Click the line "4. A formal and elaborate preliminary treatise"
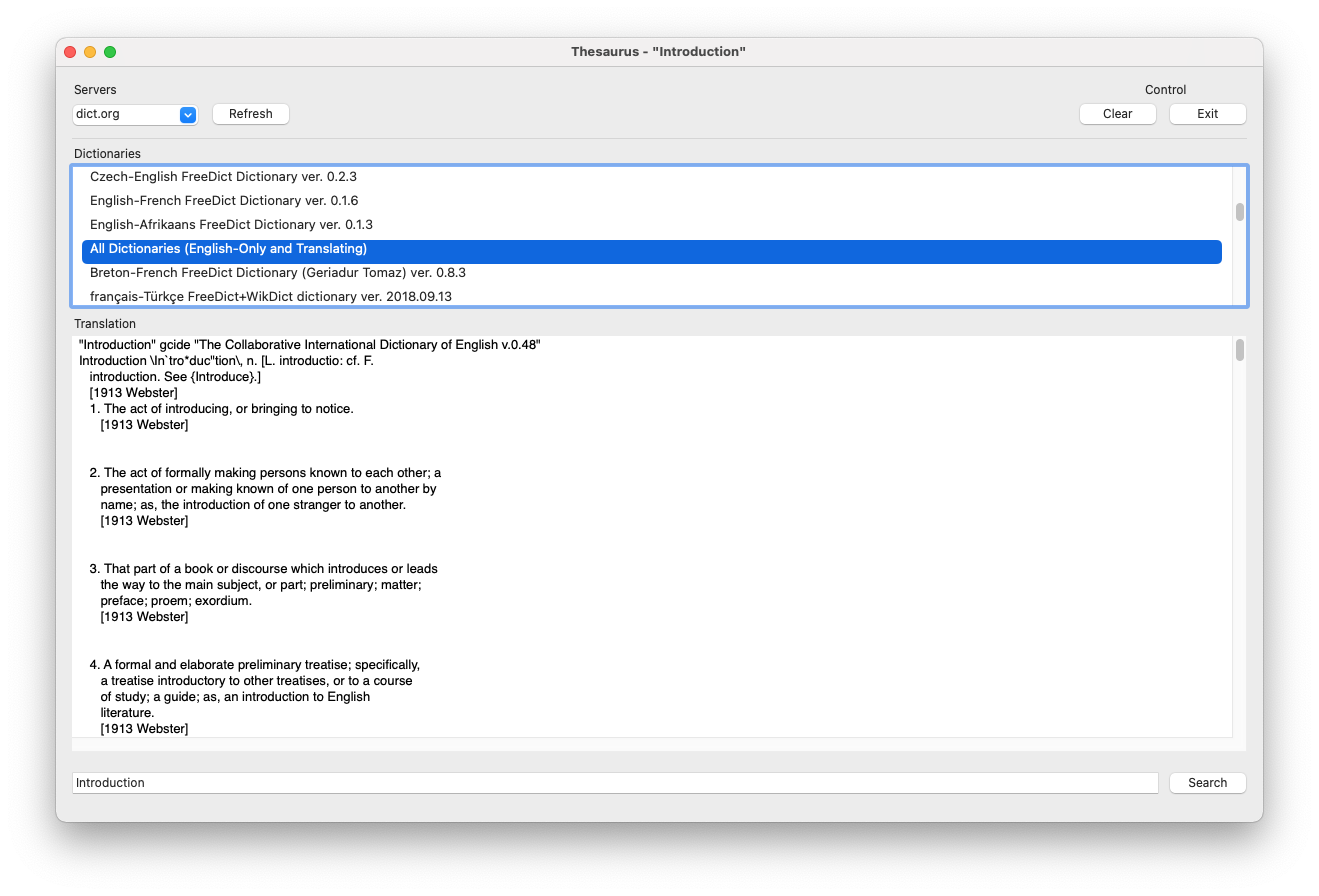The width and height of the screenshot is (1319, 896). pos(254,665)
